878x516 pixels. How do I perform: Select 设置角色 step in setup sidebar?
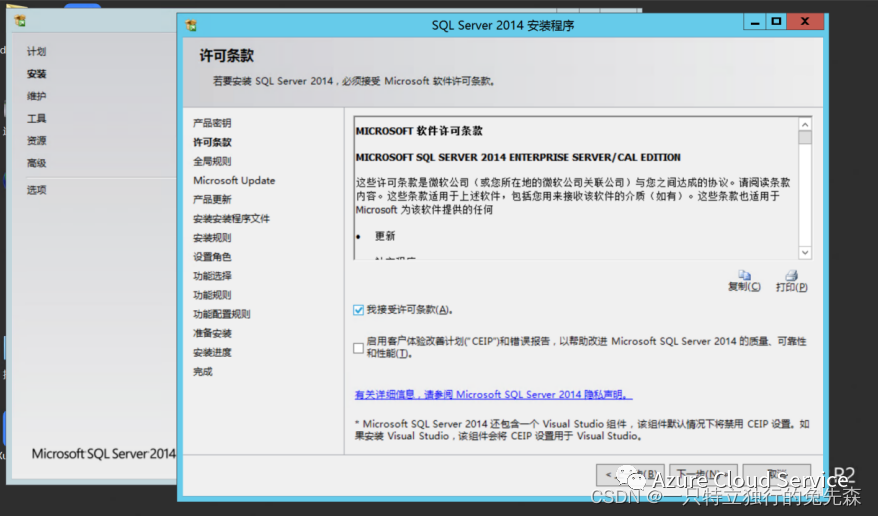[x=212, y=257]
